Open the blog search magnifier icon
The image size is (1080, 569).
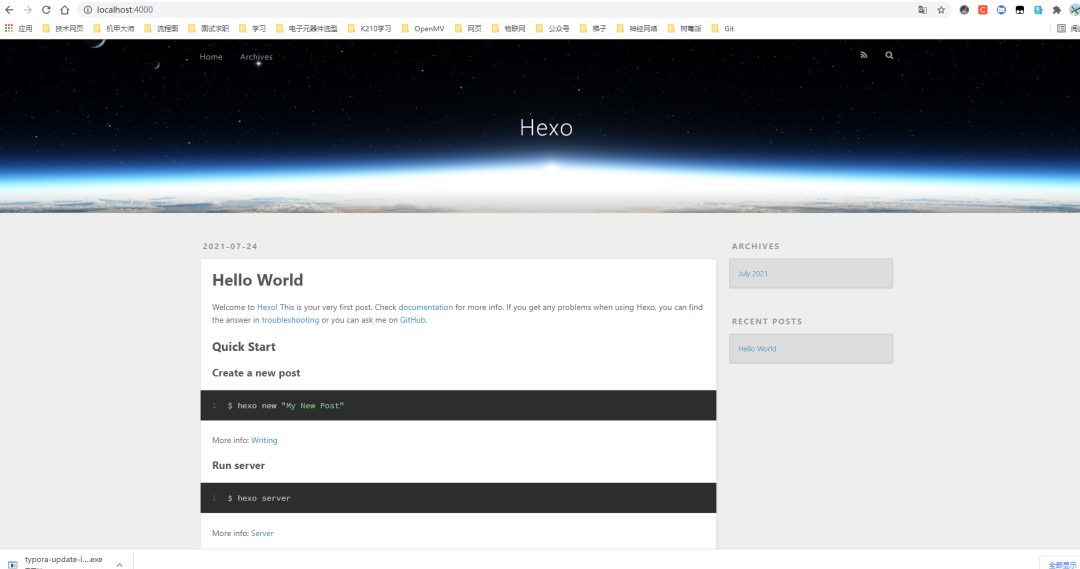tap(889, 55)
